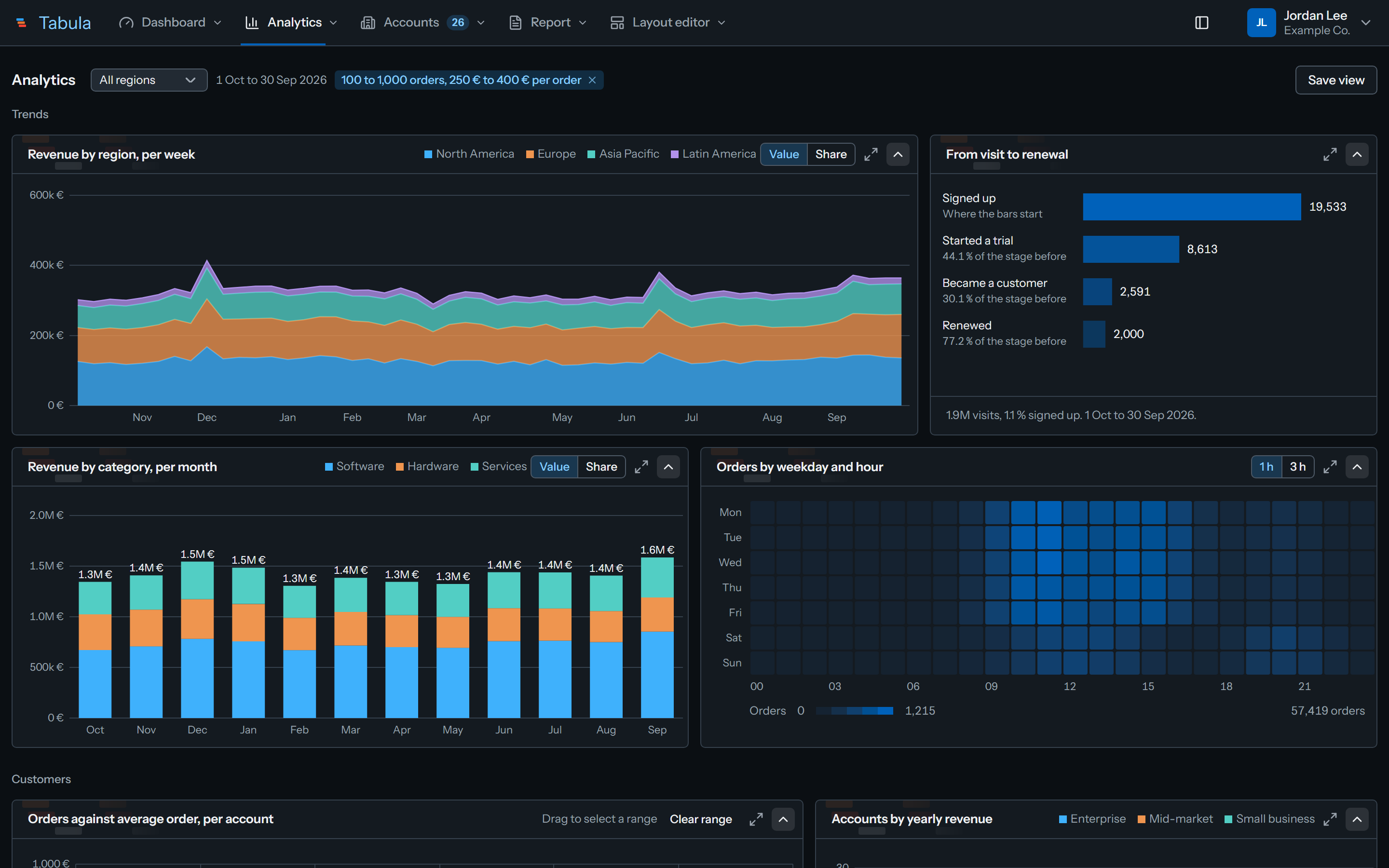
Task: Expand Accounts by yearly revenue chart fullscreen
Action: pyautogui.click(x=1330, y=819)
